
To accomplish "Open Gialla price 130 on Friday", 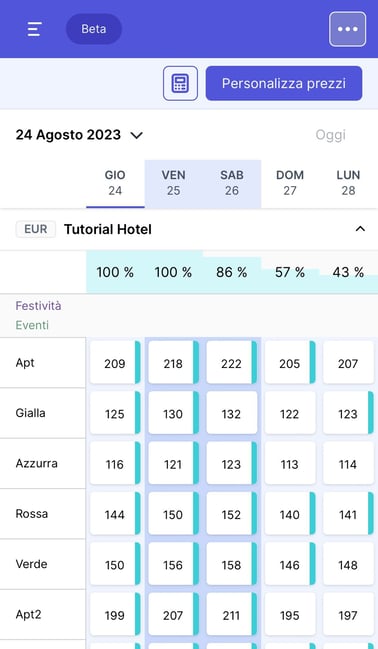I will pos(173,413).
